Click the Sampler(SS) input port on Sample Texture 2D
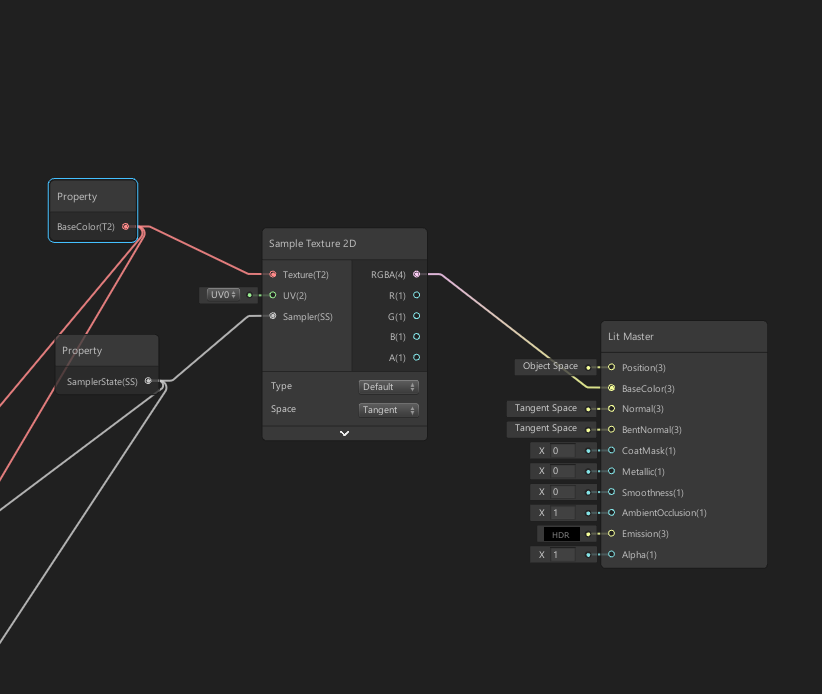This screenshot has height=694, width=822. 272,316
